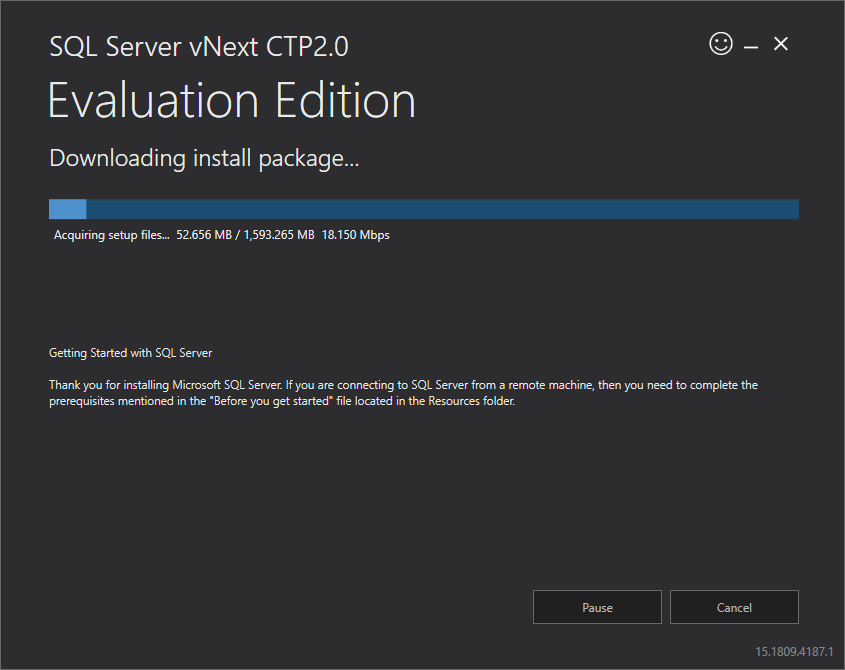Screen dimensions: 845x670
Task: Cancel the SQL Server download
Action: tap(734, 607)
